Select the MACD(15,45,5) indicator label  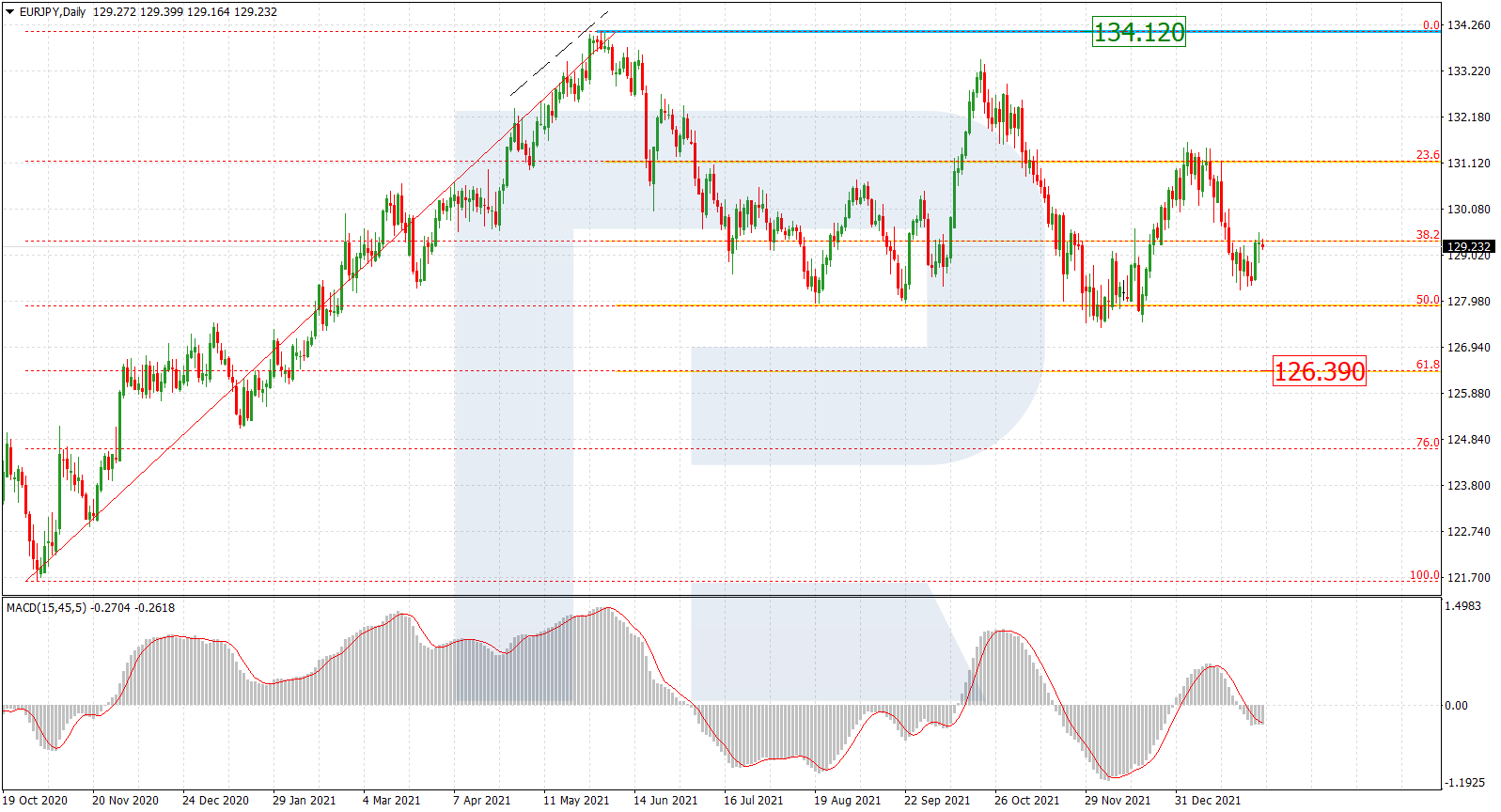46,608
